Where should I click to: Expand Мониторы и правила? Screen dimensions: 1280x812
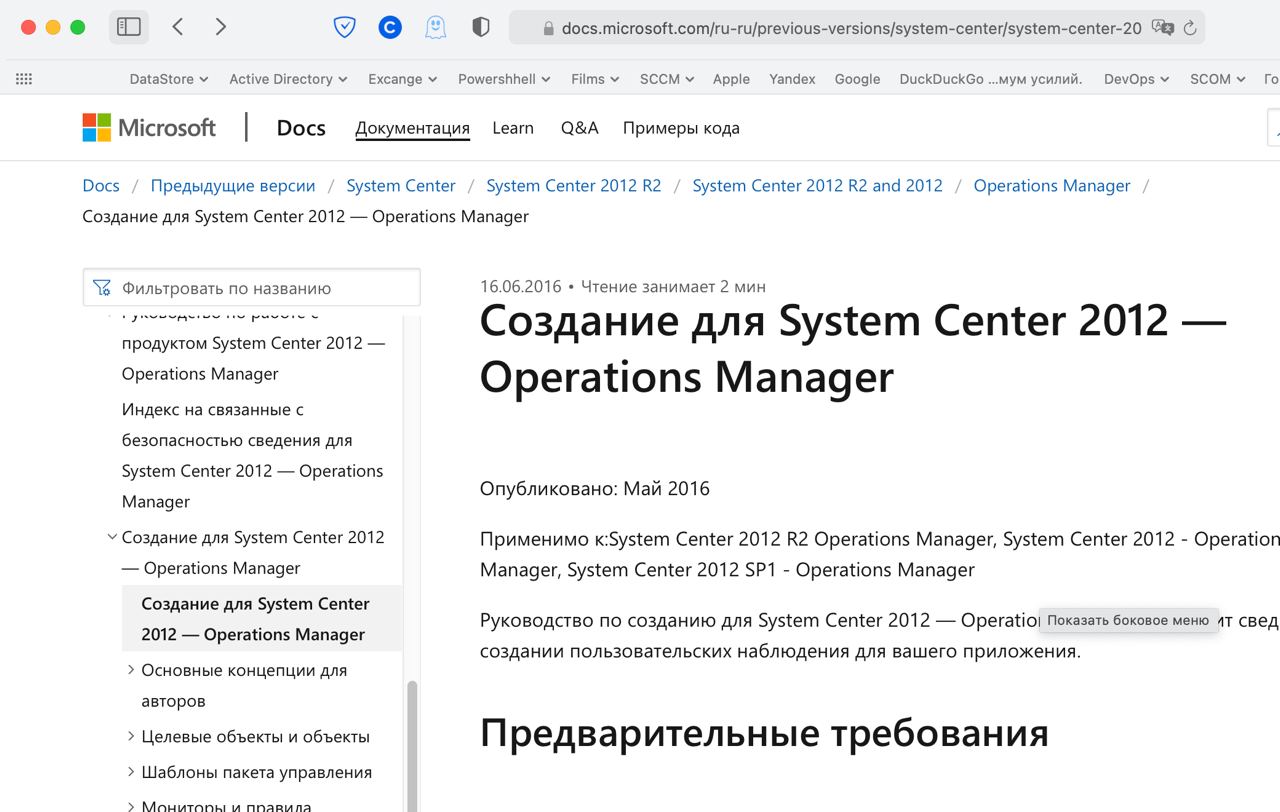coord(131,806)
